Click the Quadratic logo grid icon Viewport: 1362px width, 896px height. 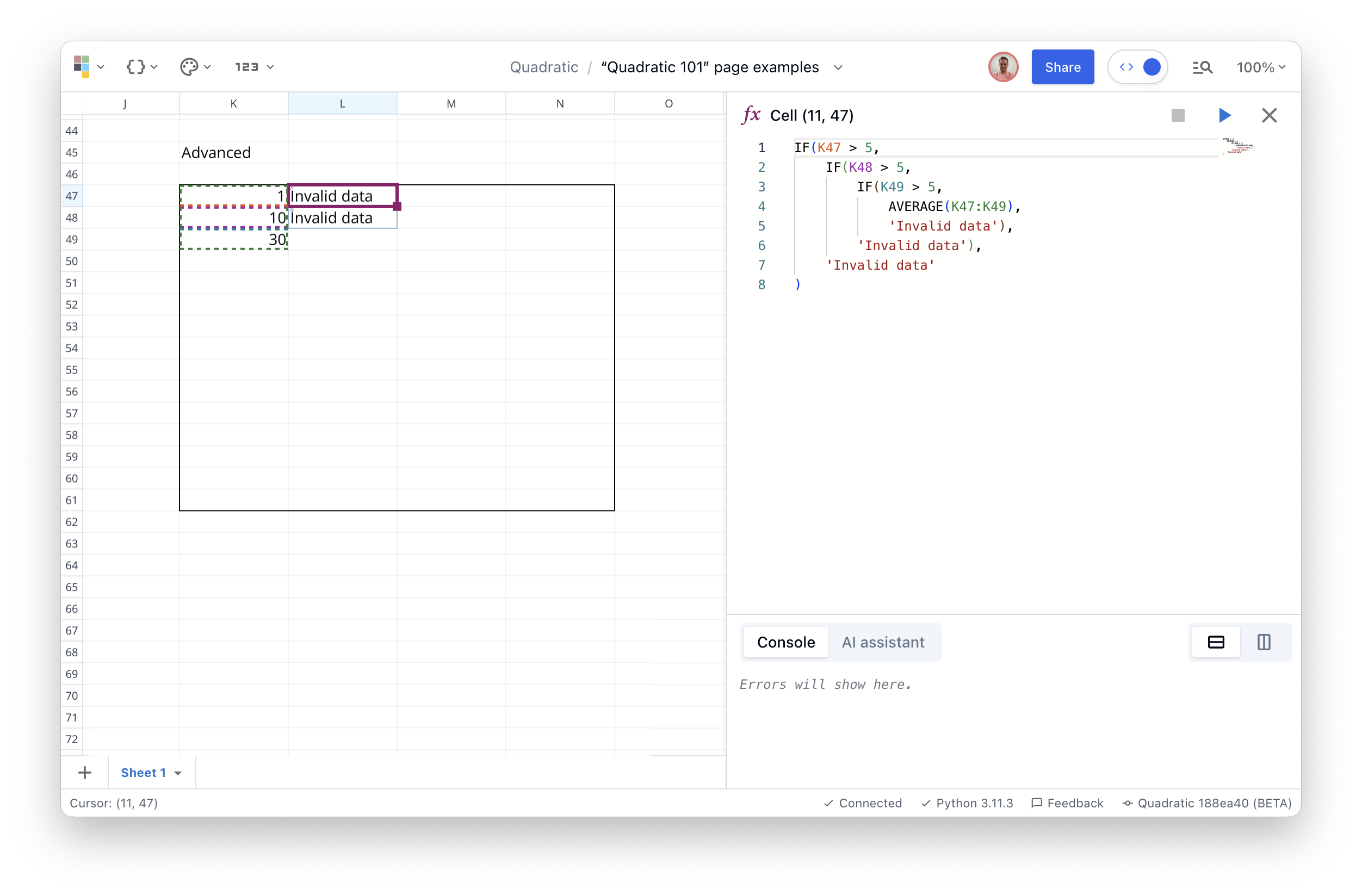point(83,66)
